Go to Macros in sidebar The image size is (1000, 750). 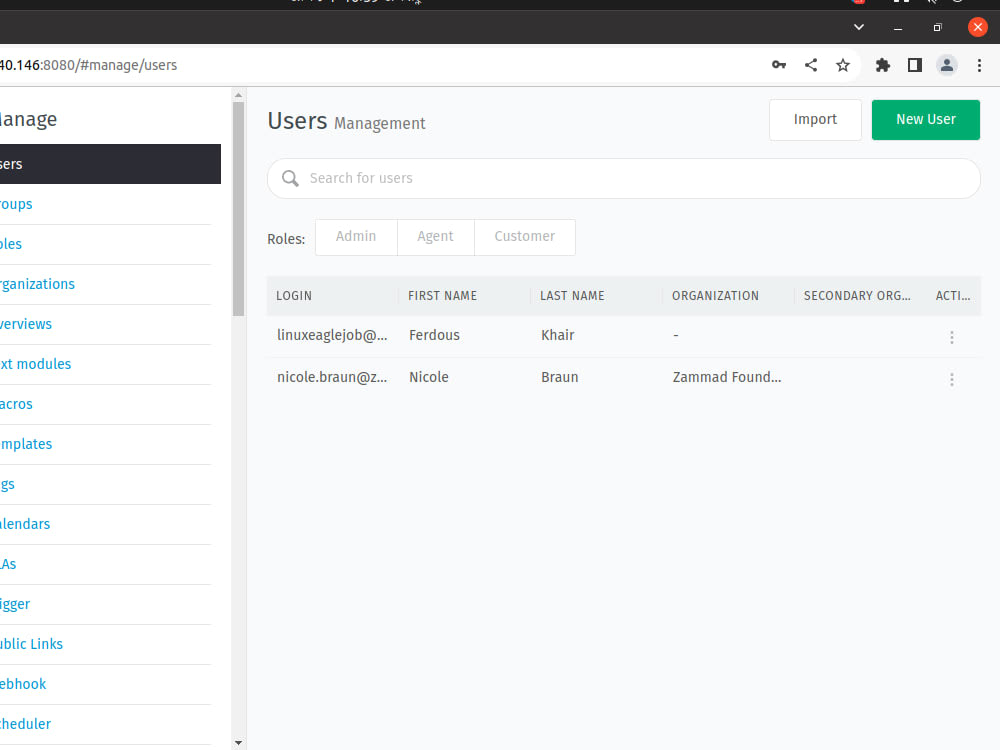[105, 404]
